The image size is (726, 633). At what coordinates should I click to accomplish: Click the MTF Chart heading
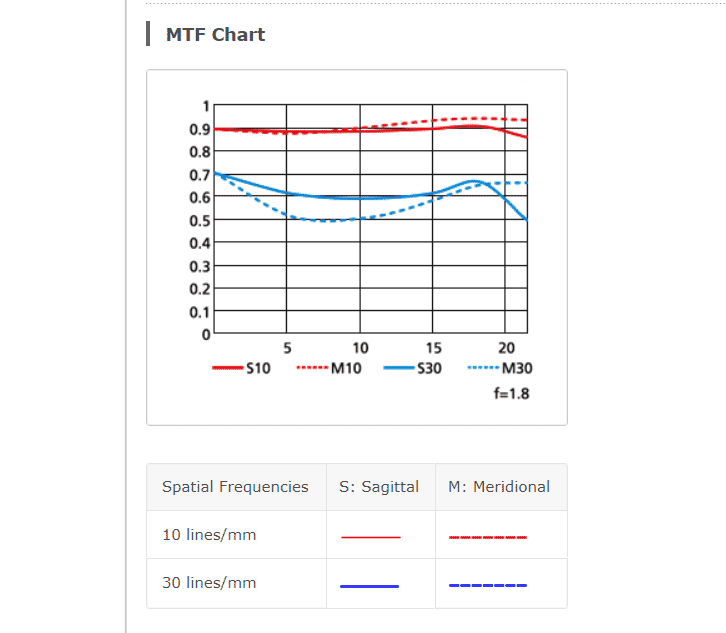click(x=215, y=35)
